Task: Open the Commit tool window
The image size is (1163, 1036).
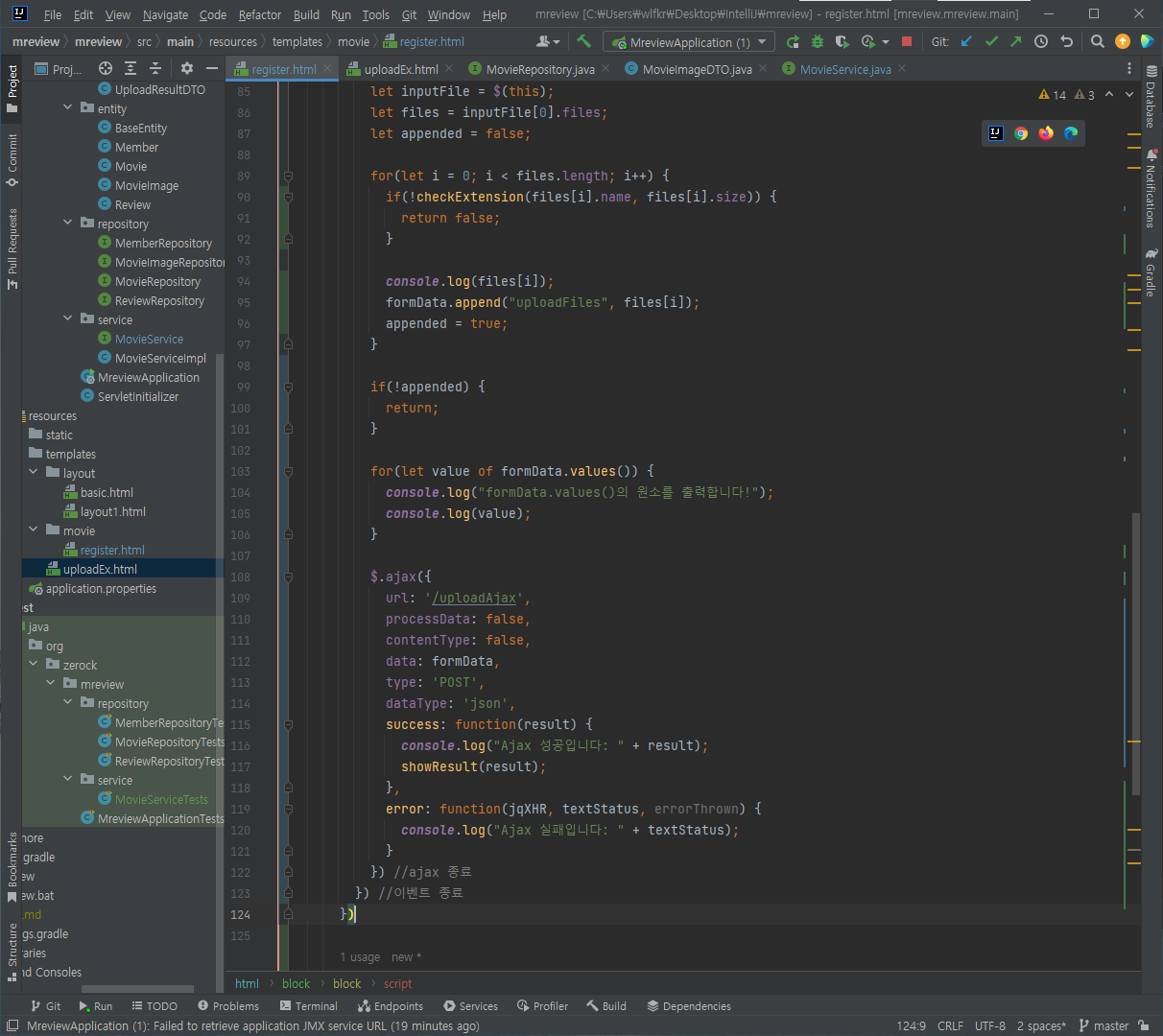Action: tap(12, 159)
